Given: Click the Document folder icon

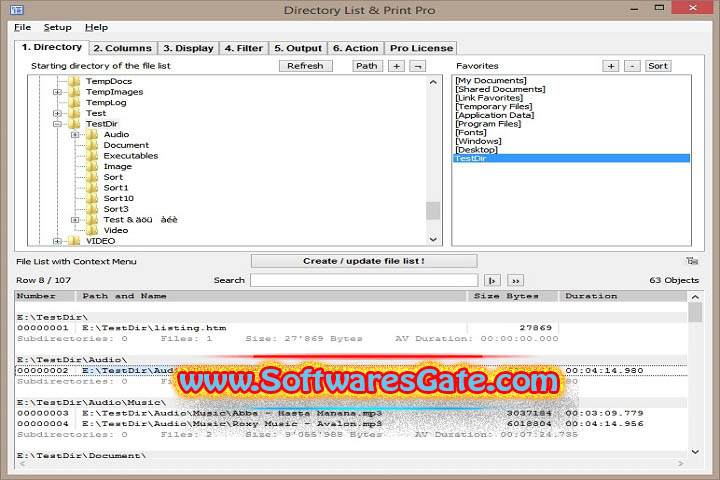Looking at the screenshot, I should click(92, 145).
